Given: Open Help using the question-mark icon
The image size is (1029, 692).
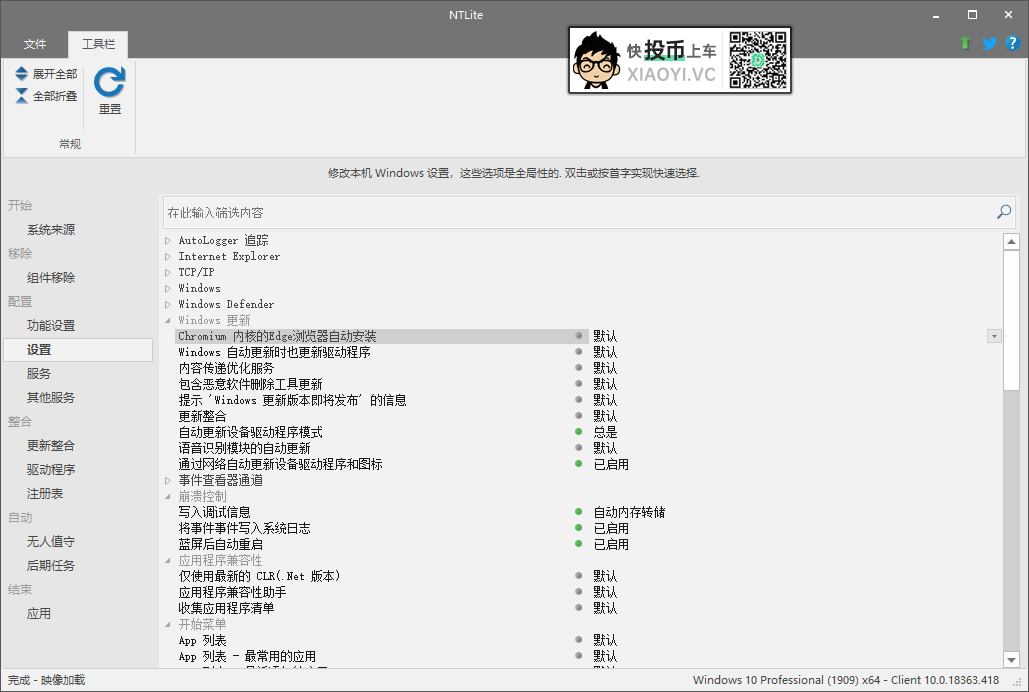Looking at the screenshot, I should click(1012, 43).
